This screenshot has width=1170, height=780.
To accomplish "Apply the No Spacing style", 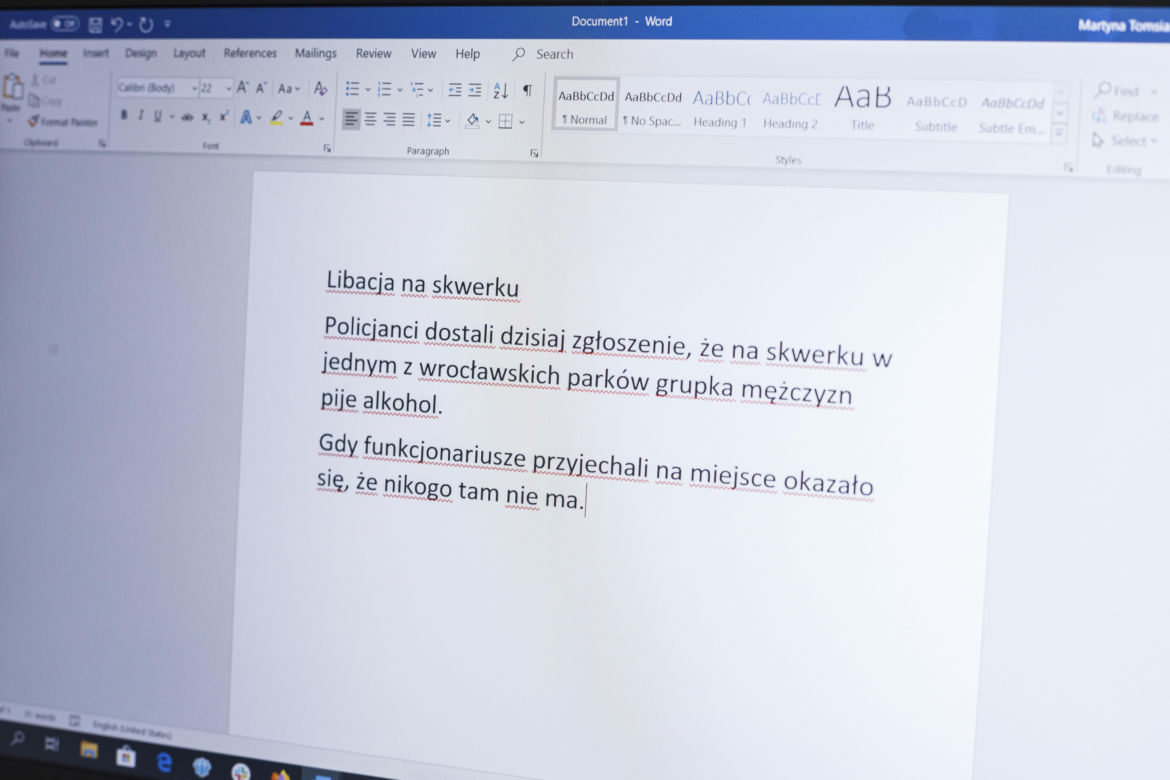I will coord(653,107).
